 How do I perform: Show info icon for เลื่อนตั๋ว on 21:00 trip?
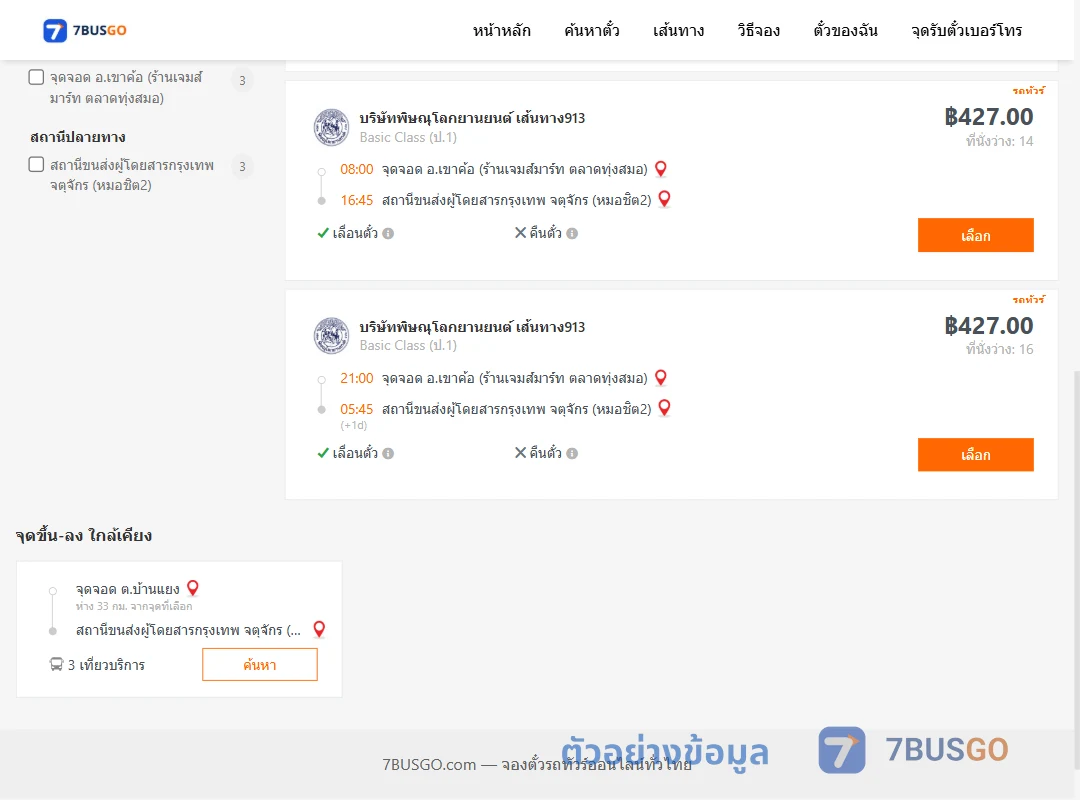pos(388,453)
